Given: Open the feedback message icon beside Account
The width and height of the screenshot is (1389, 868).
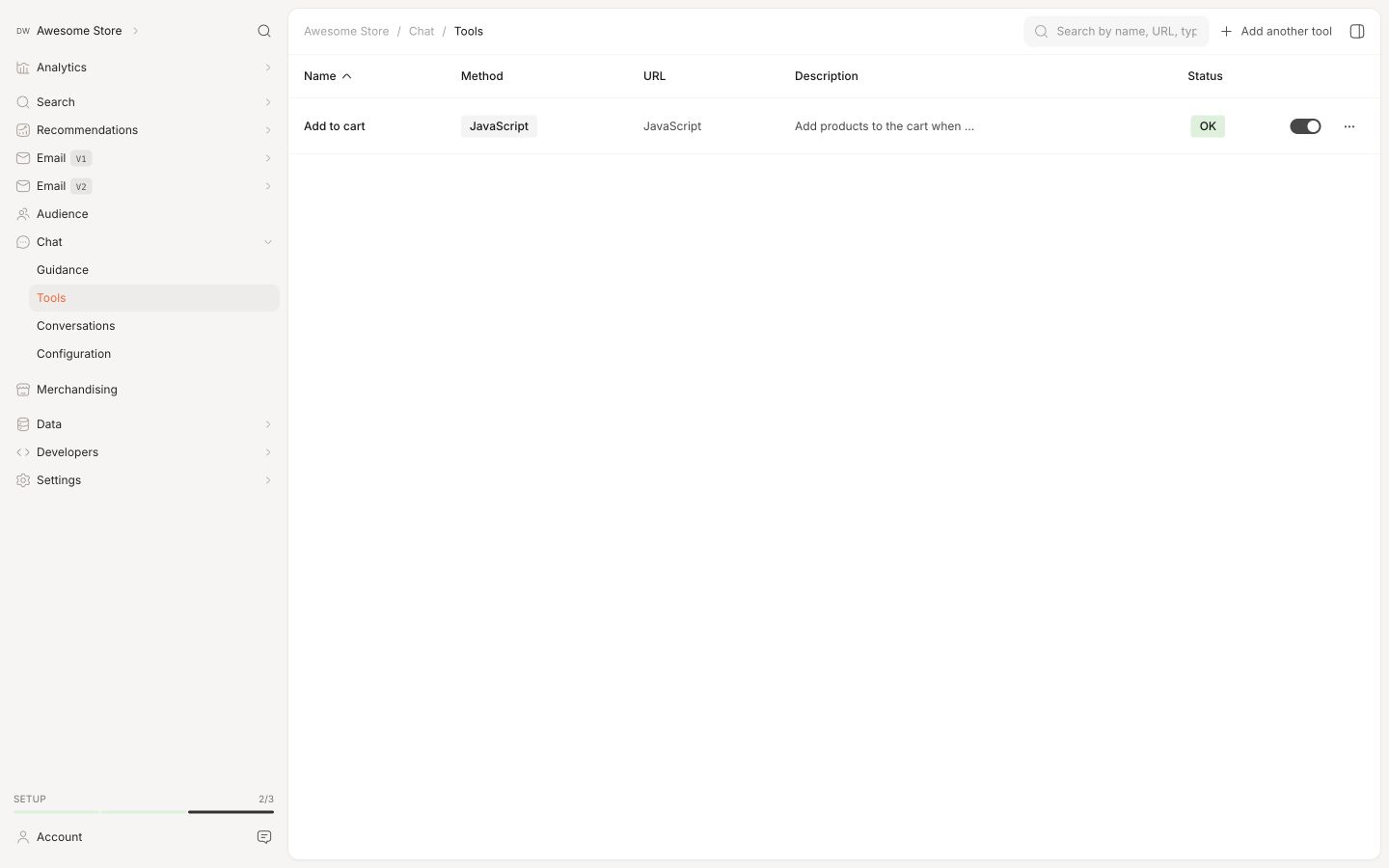Looking at the screenshot, I should [264, 837].
